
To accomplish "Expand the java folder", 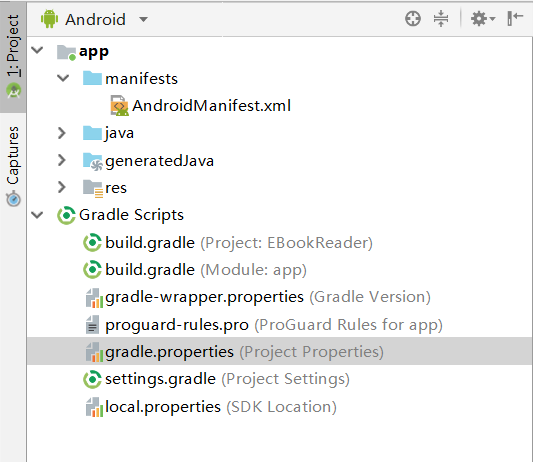I will coord(62,133).
